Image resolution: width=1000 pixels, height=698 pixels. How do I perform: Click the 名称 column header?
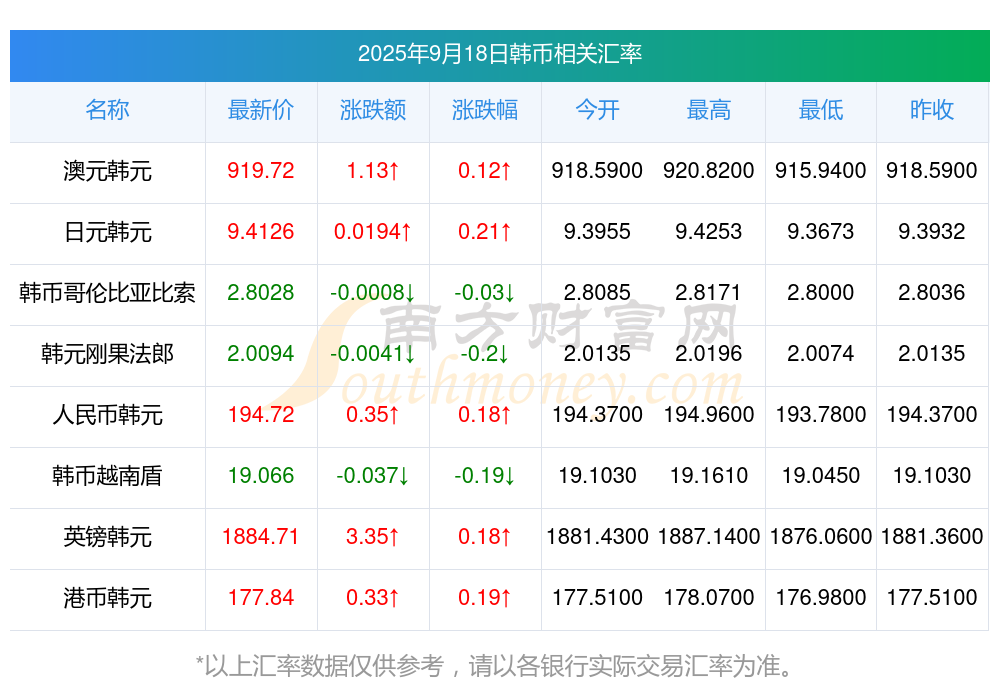click(107, 110)
